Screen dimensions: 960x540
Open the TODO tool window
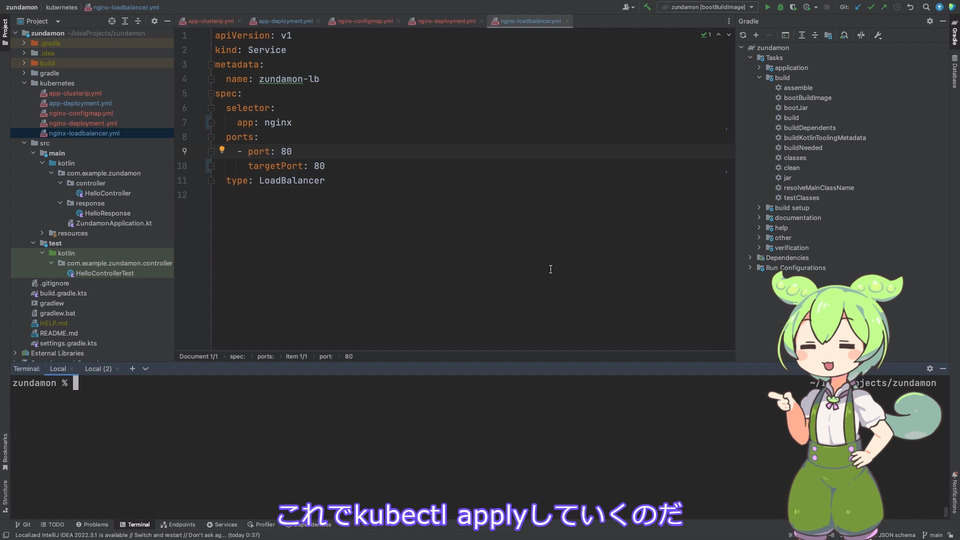(52, 525)
